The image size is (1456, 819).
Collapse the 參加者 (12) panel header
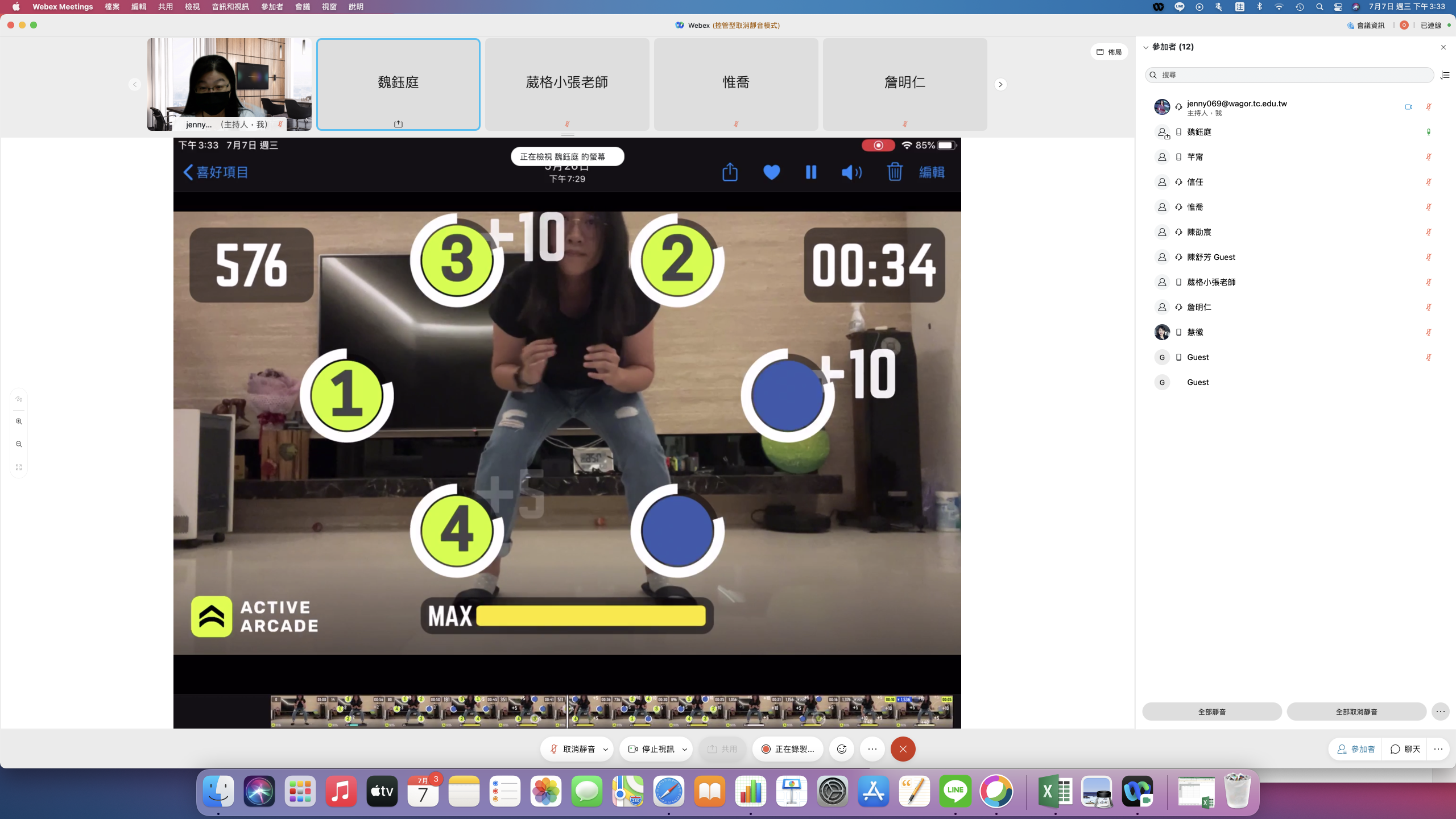1146,47
